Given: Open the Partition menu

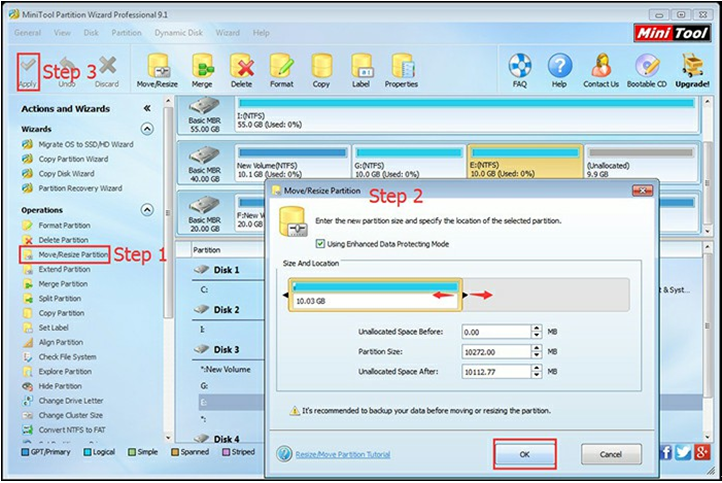Looking at the screenshot, I should tap(127, 33).
